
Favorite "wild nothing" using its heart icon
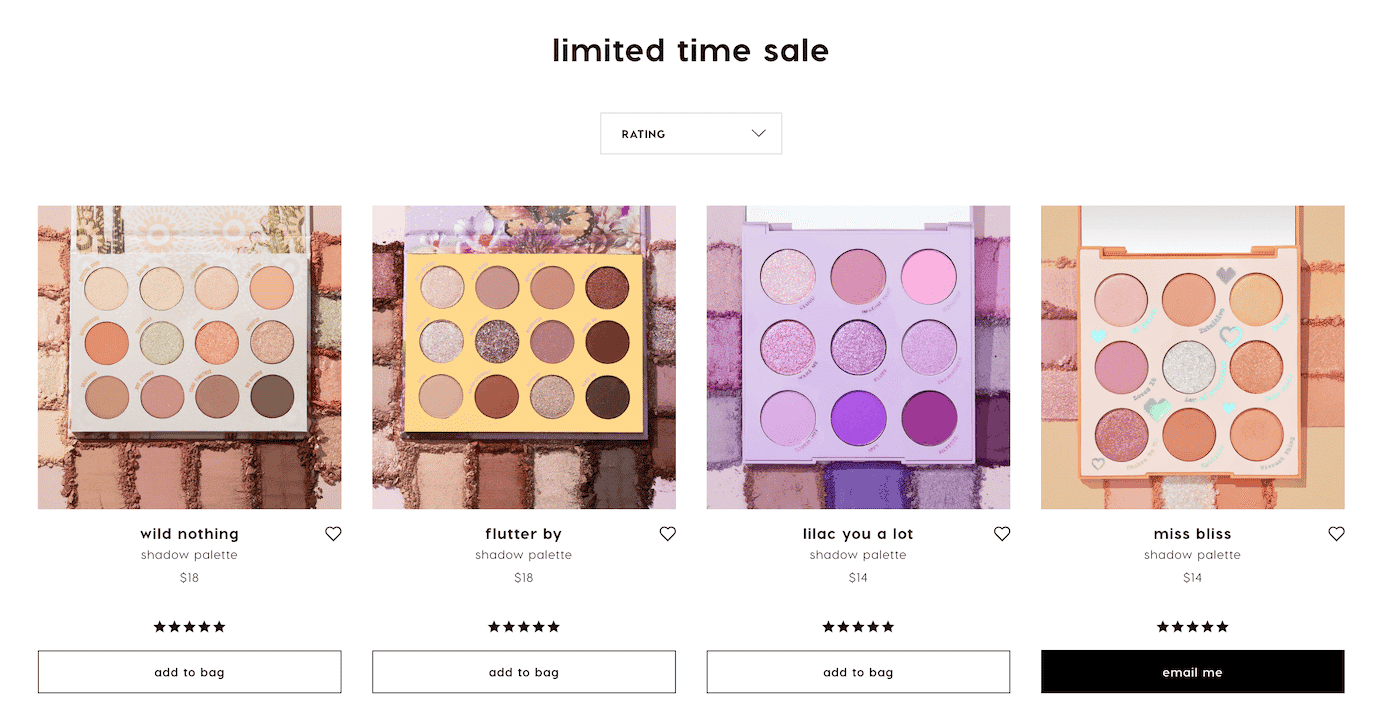point(333,533)
